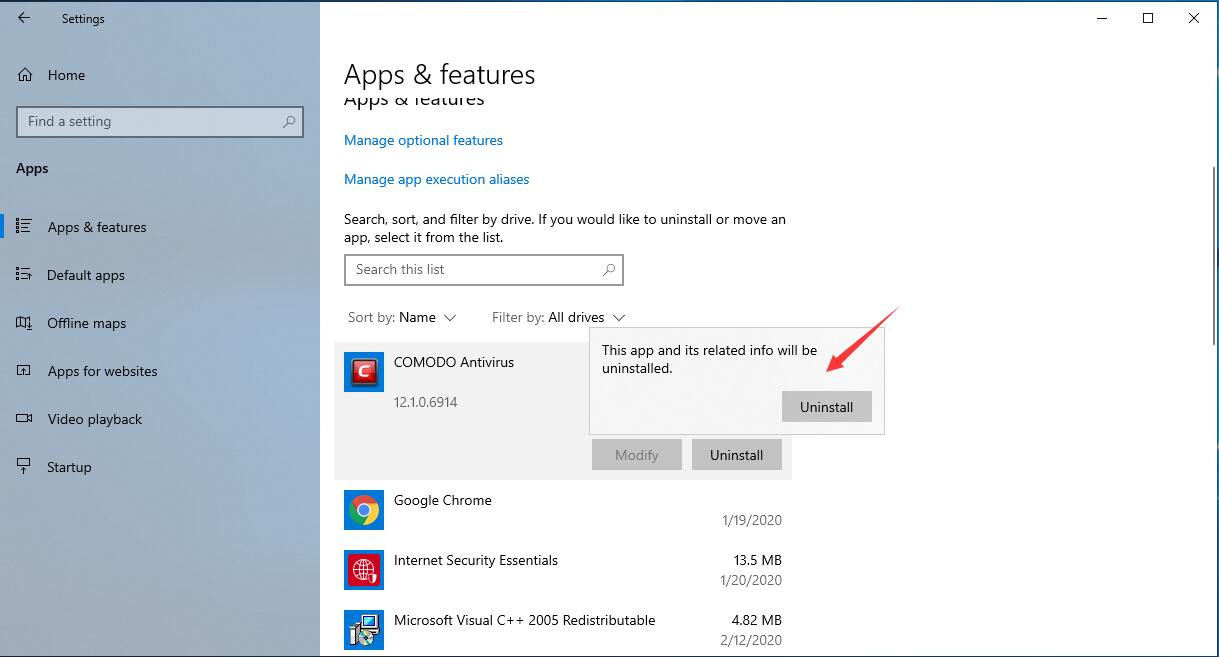Click the Google Chrome app icon
The image size is (1219, 657).
tap(364, 510)
